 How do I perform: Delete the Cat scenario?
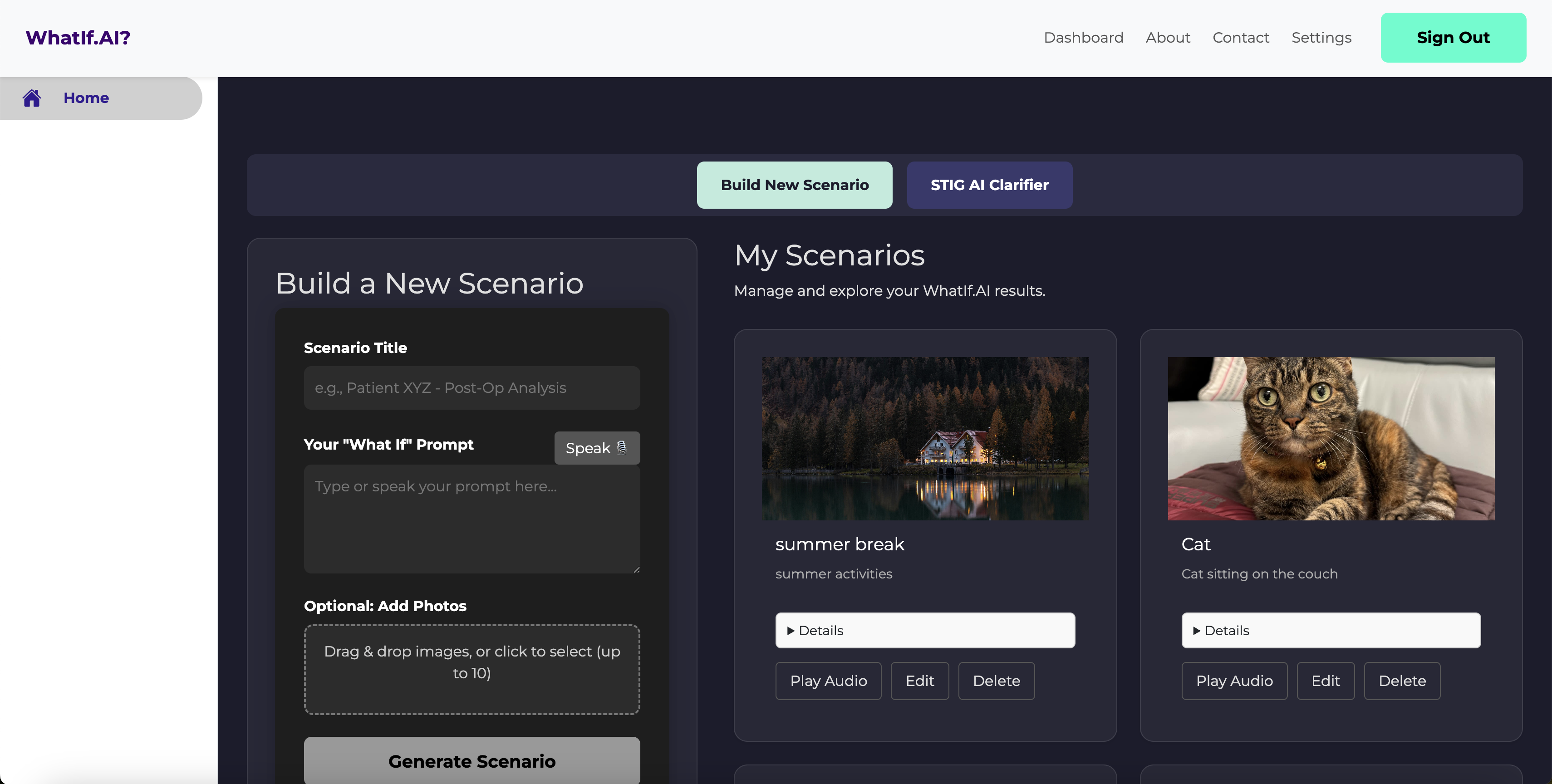tap(1401, 681)
